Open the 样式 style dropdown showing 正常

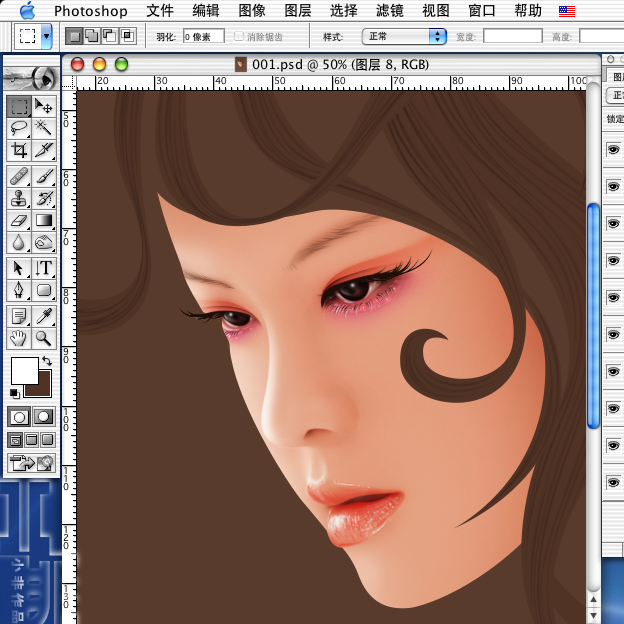pyautogui.click(x=404, y=37)
